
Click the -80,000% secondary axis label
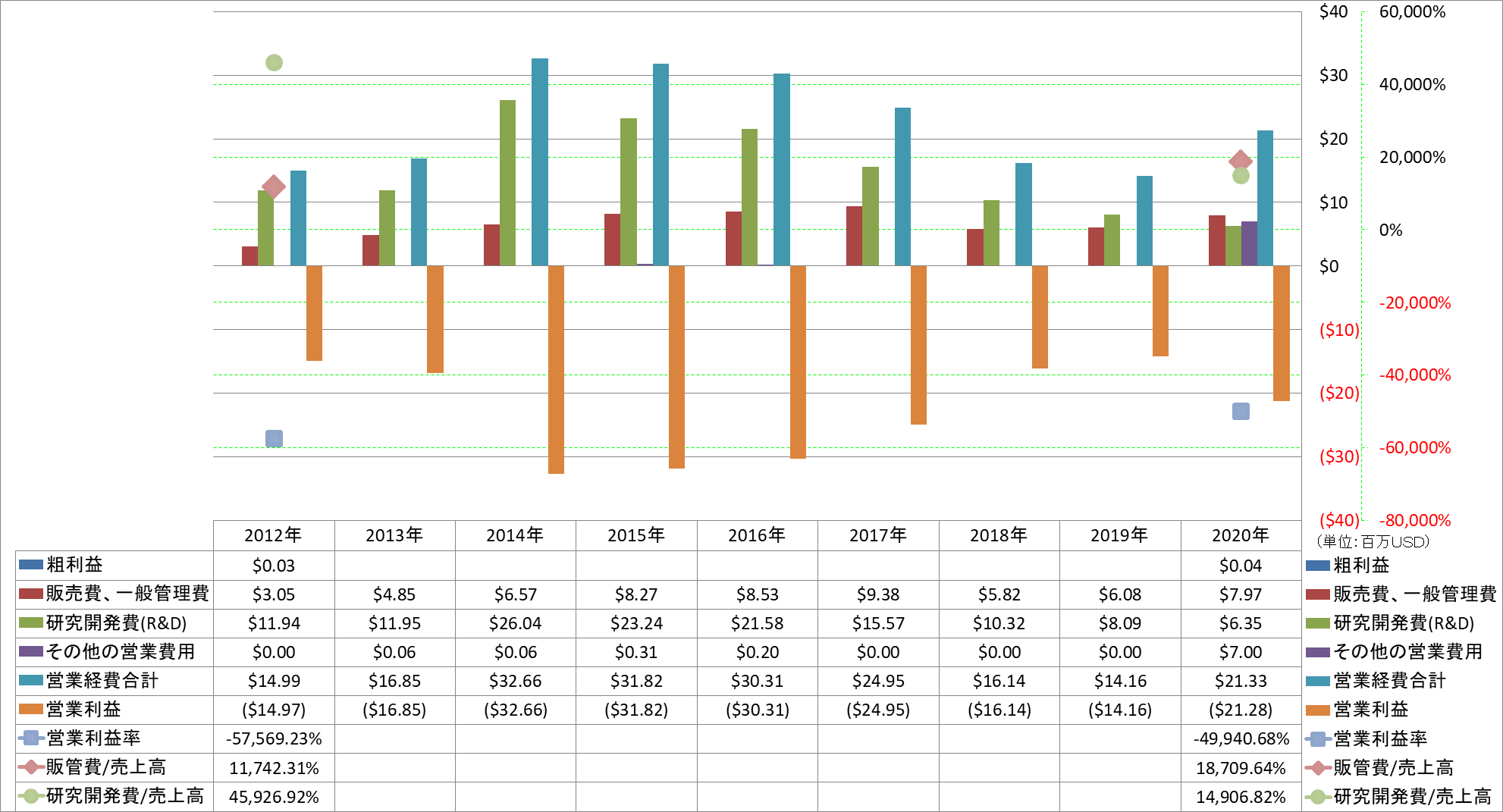point(1414,520)
